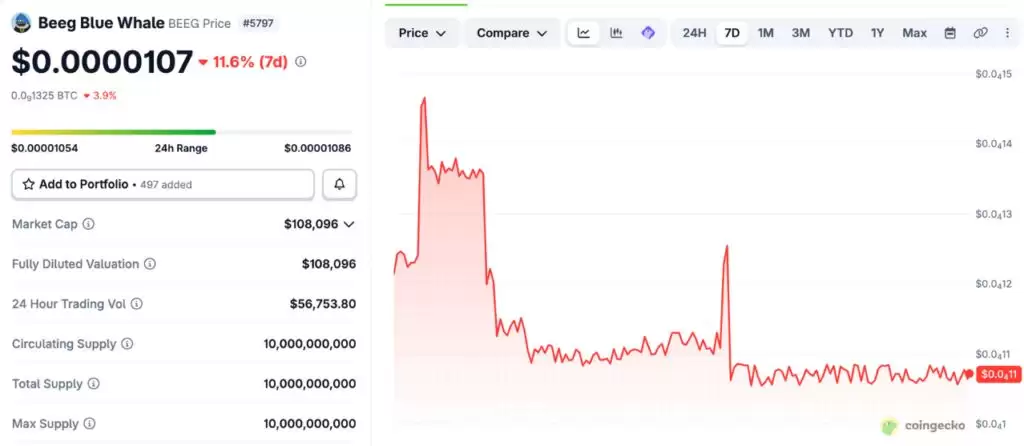Switch chart to 1M range

(x=765, y=33)
